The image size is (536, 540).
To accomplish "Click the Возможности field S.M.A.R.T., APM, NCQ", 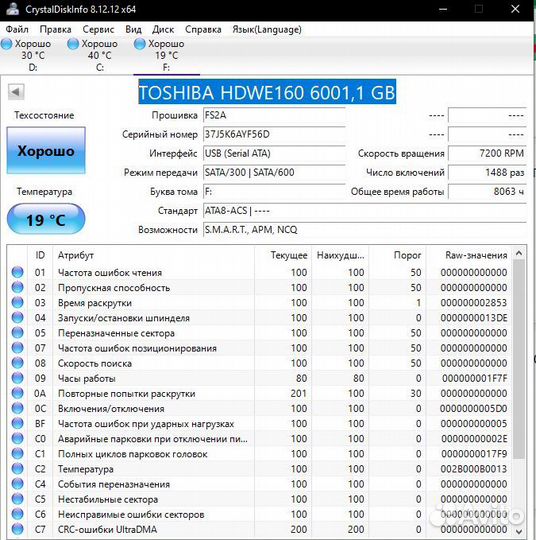I will 365,230.
